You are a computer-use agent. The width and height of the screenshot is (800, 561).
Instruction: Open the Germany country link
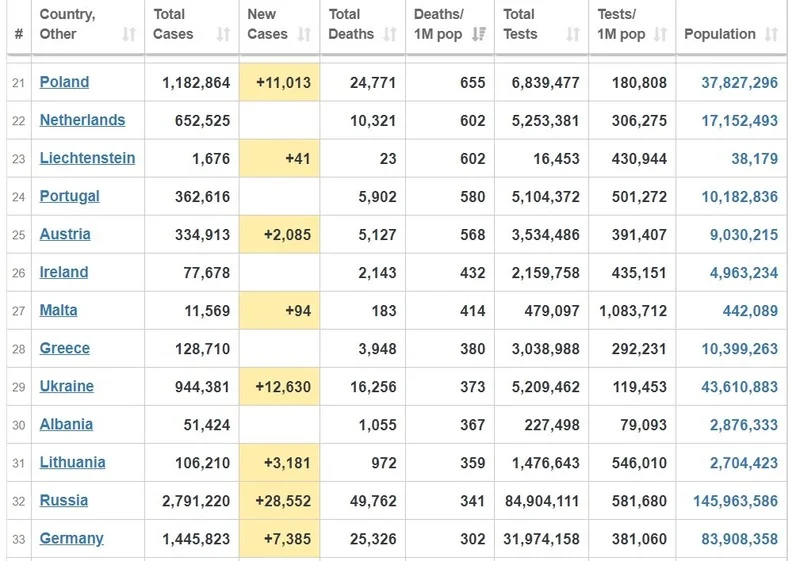click(x=71, y=539)
